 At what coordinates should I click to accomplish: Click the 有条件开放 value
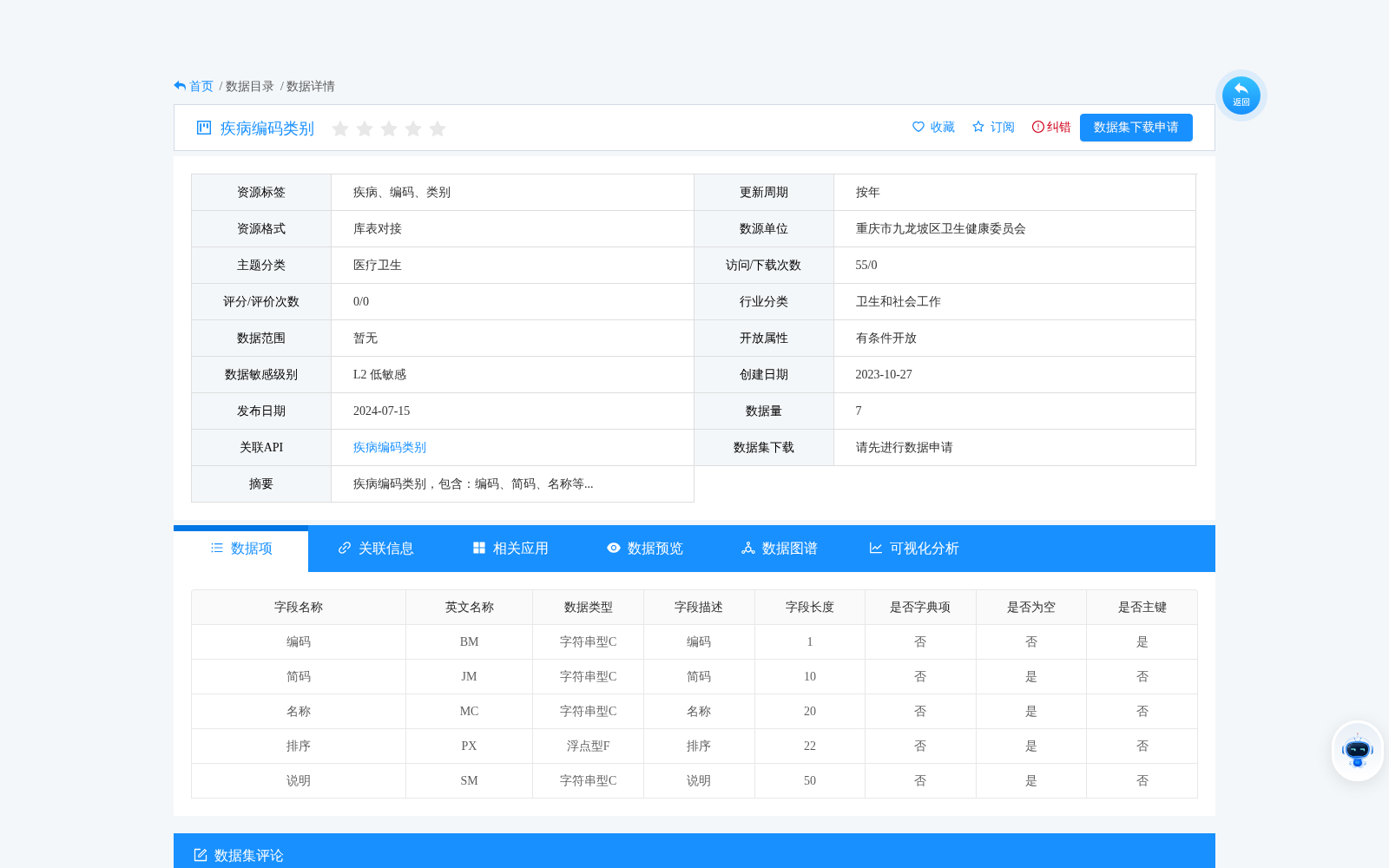(886, 338)
